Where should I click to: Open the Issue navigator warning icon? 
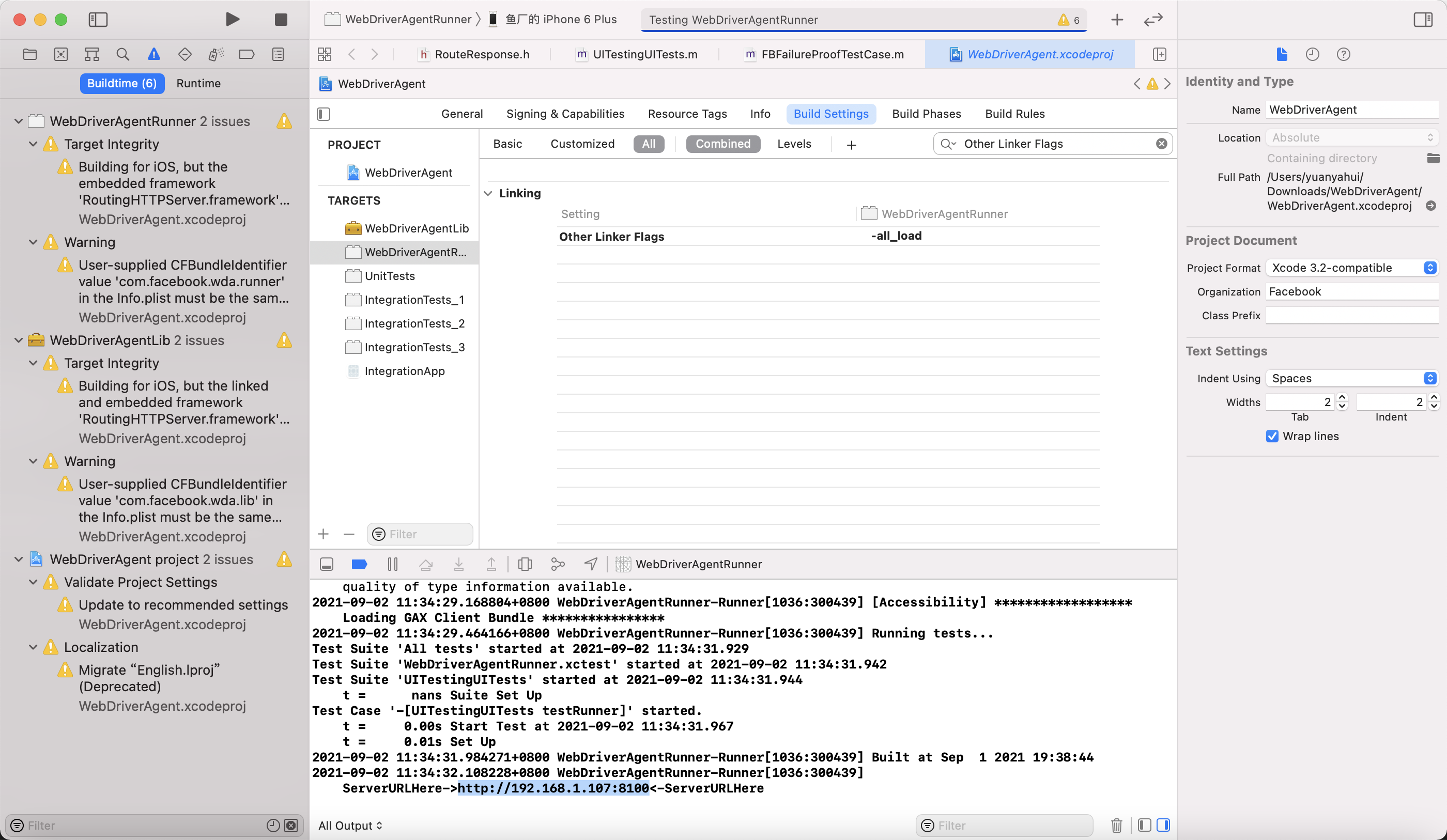[x=153, y=55]
